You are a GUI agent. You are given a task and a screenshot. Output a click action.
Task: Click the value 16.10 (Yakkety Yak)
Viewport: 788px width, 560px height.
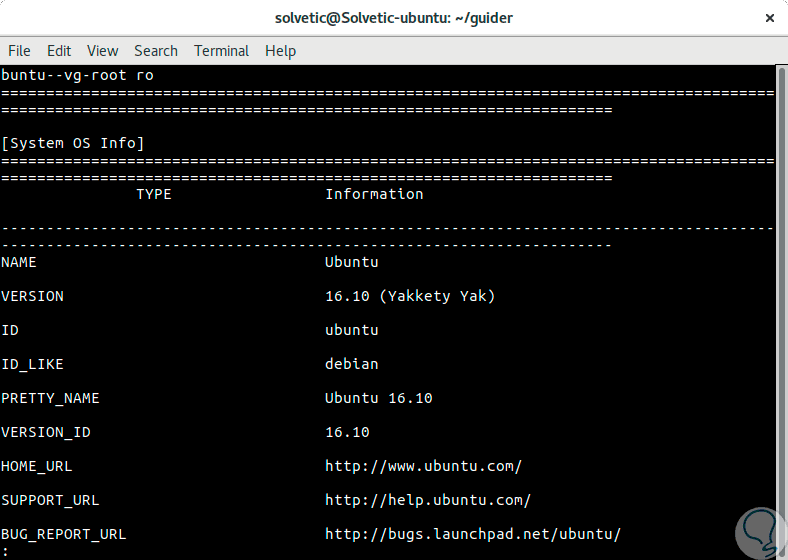[x=410, y=296]
